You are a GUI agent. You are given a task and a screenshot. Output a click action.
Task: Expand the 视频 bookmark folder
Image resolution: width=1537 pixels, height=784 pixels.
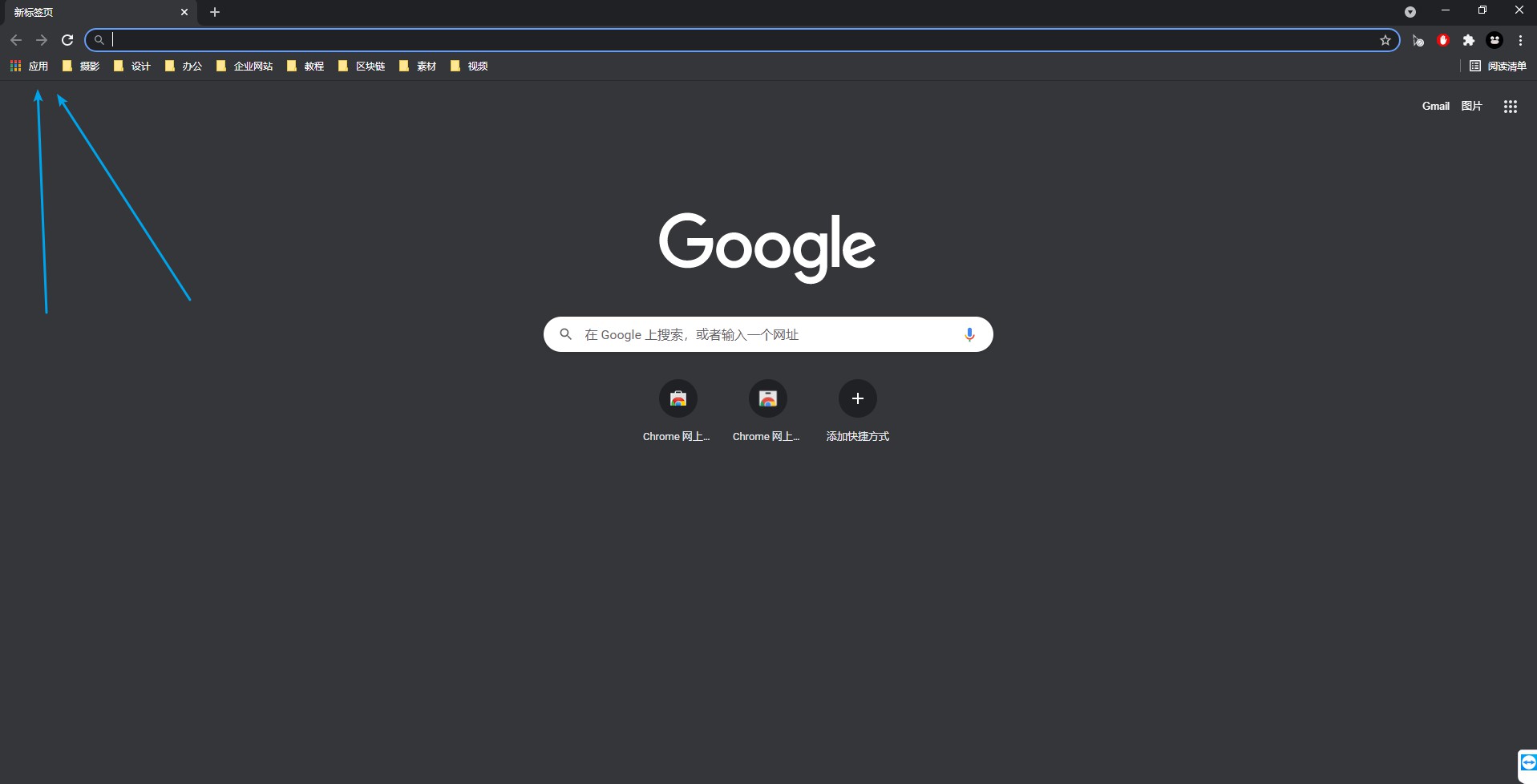click(469, 66)
